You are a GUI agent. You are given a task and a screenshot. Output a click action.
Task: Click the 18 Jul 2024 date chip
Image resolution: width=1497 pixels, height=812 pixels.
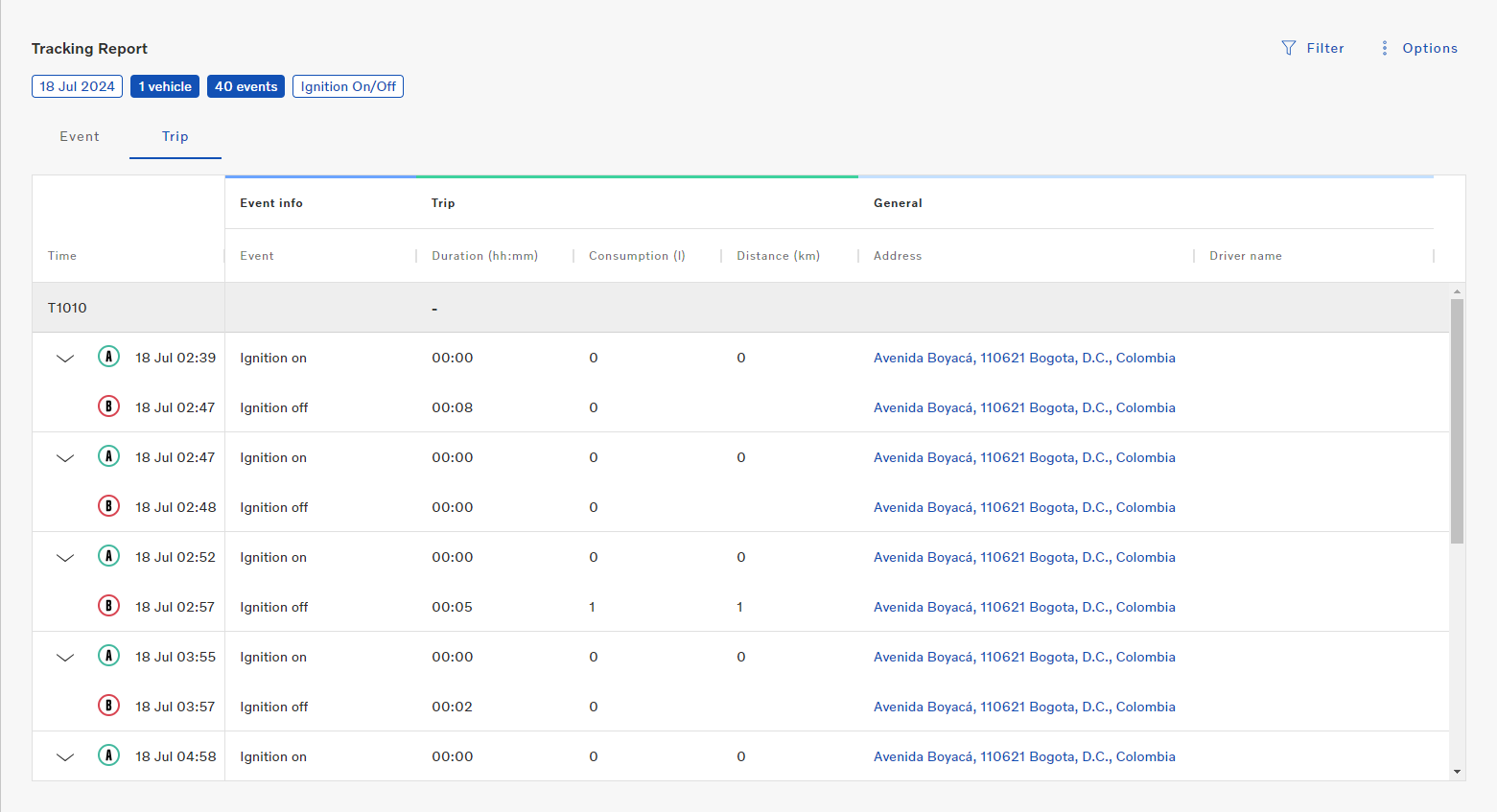[77, 86]
